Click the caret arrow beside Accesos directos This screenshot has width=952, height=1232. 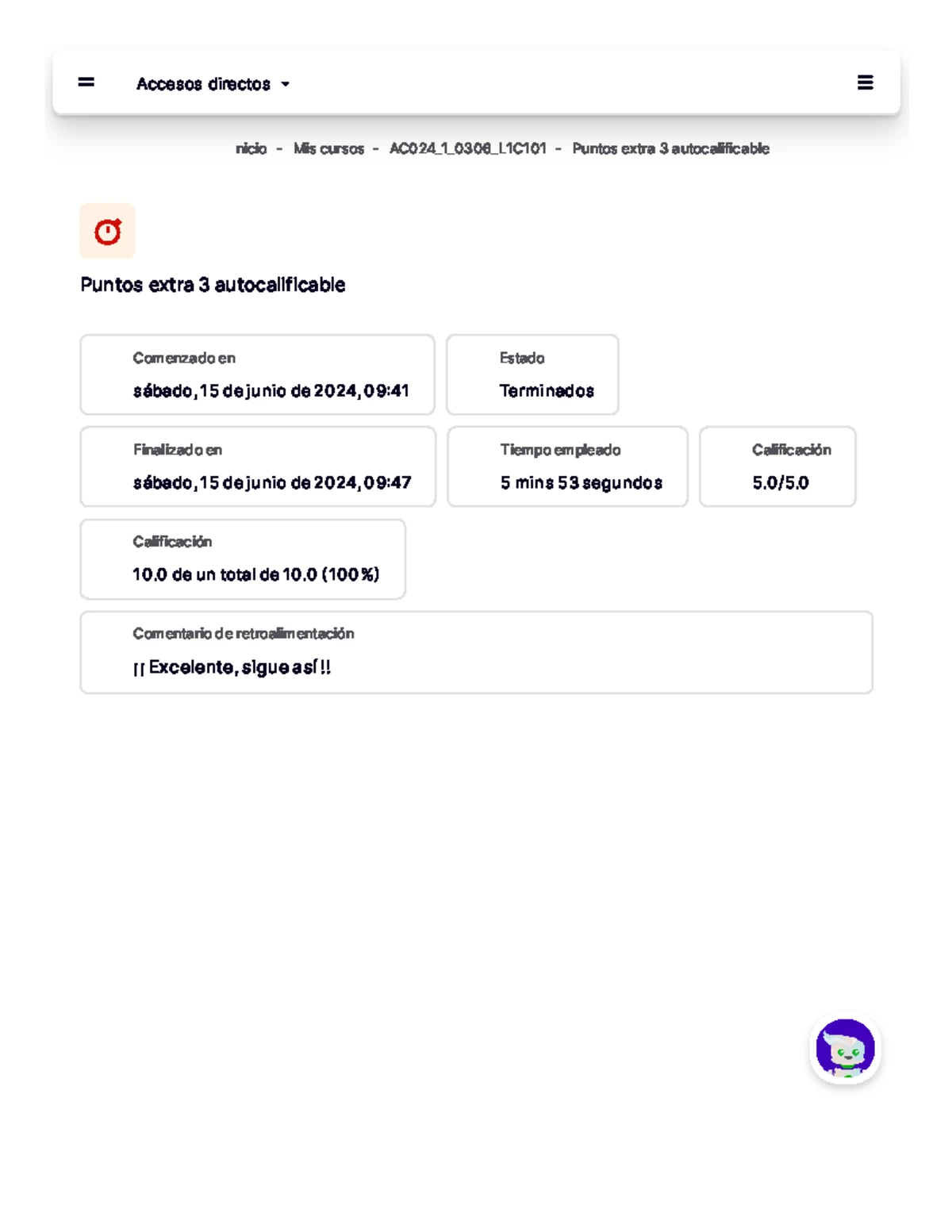tap(286, 84)
